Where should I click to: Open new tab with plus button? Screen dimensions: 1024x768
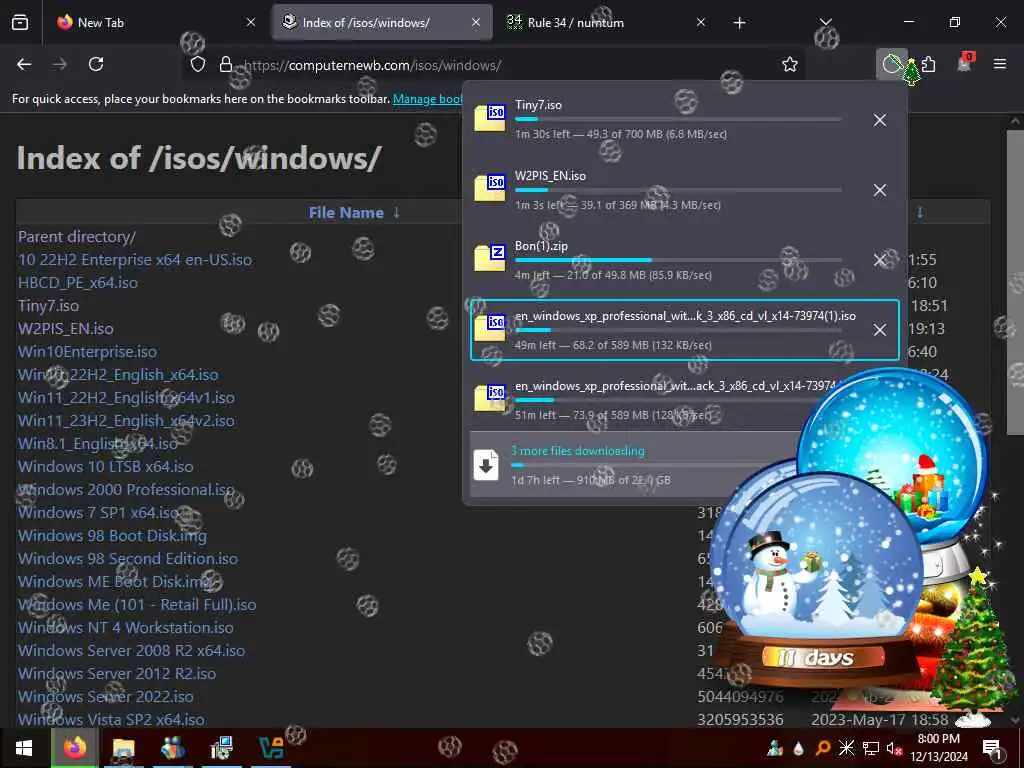point(739,23)
